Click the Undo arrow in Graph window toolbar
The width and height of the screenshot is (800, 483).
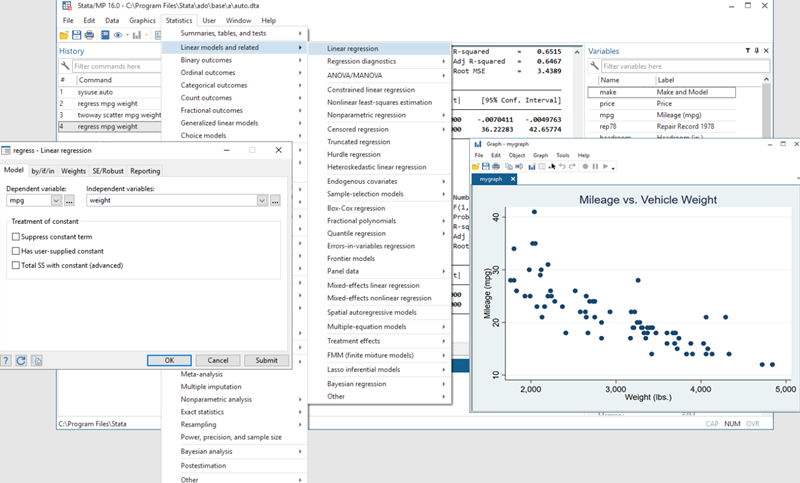click(x=562, y=166)
